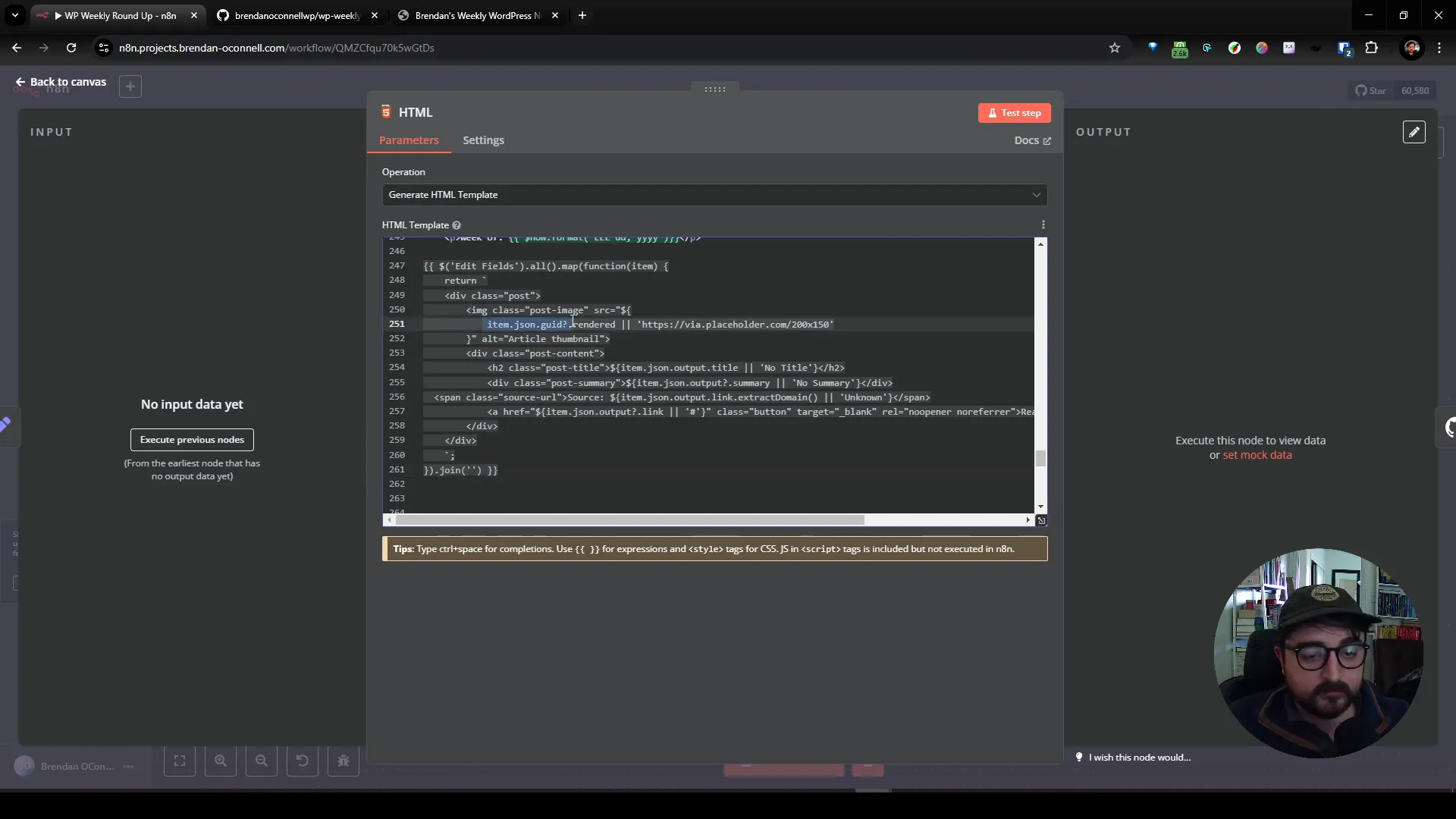Bookmark this page with the star icon
Viewport: 1456px width, 819px height.
click(1115, 48)
